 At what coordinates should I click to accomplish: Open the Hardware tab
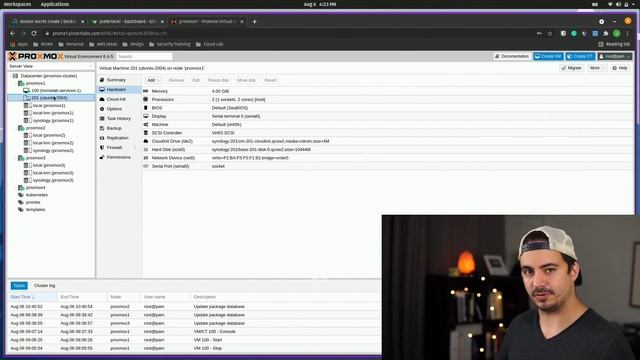(x=116, y=89)
